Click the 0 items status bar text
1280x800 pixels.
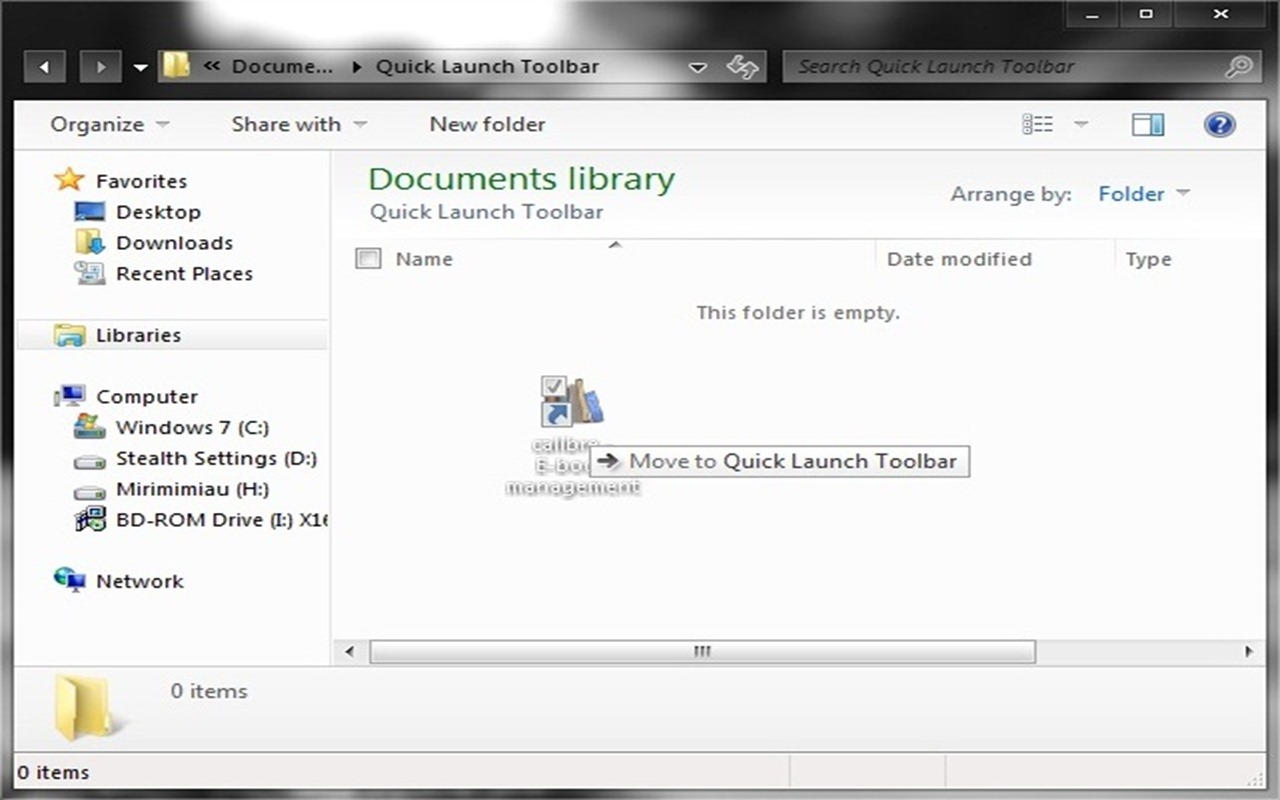click(54, 773)
